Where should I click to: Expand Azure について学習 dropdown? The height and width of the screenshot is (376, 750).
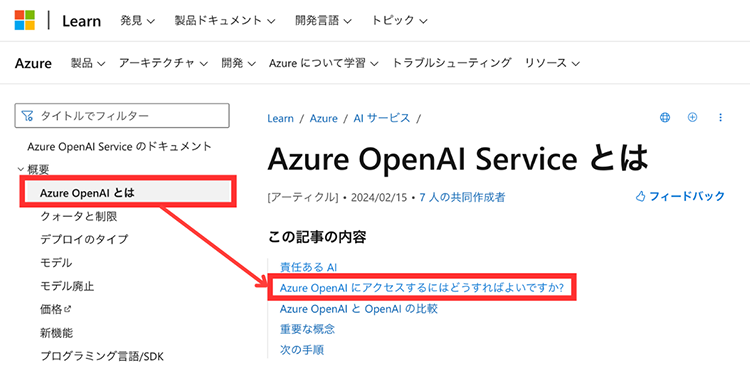click(x=323, y=63)
